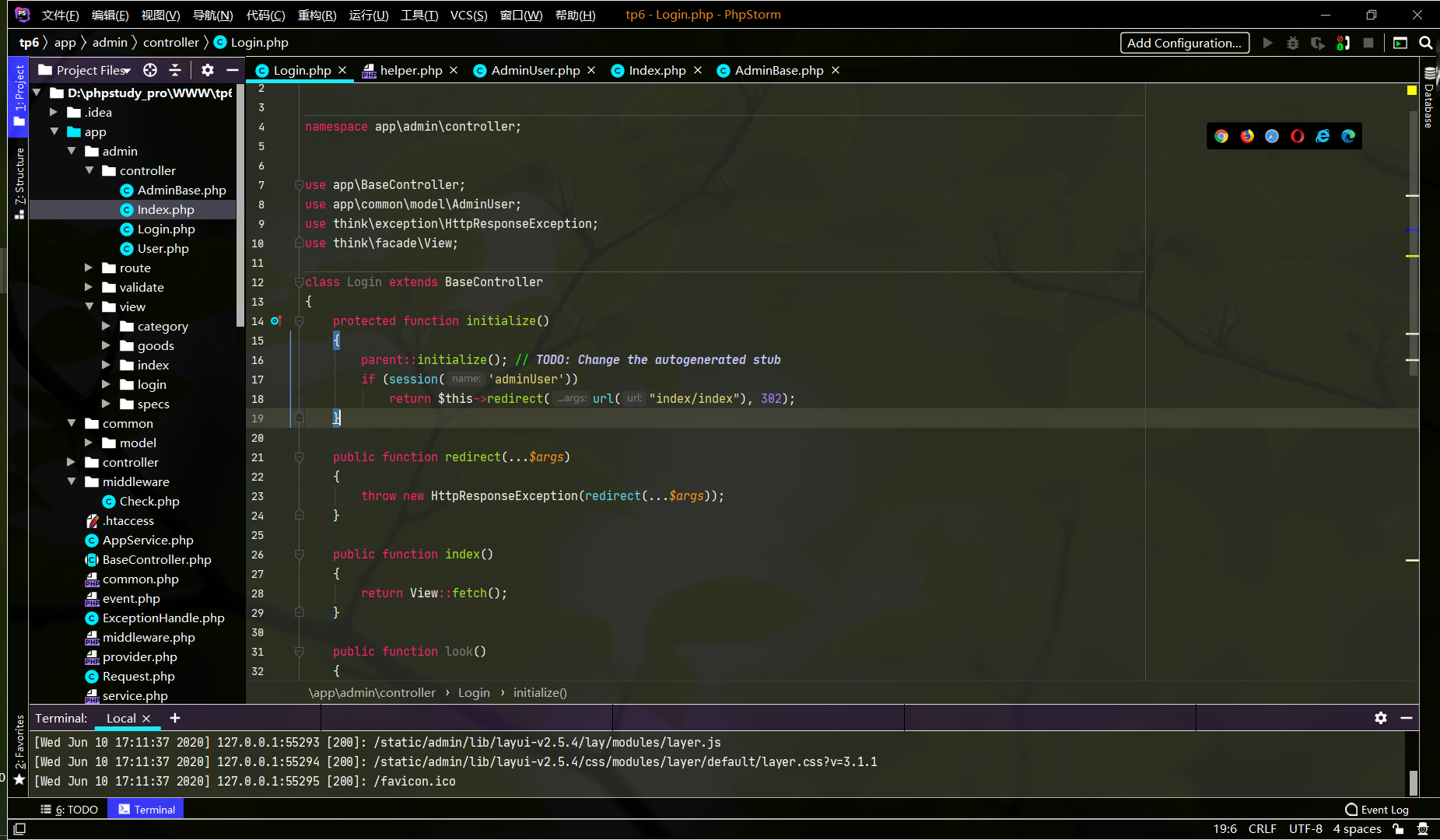
Task: Collapse the middleware folder
Action: click(x=72, y=481)
